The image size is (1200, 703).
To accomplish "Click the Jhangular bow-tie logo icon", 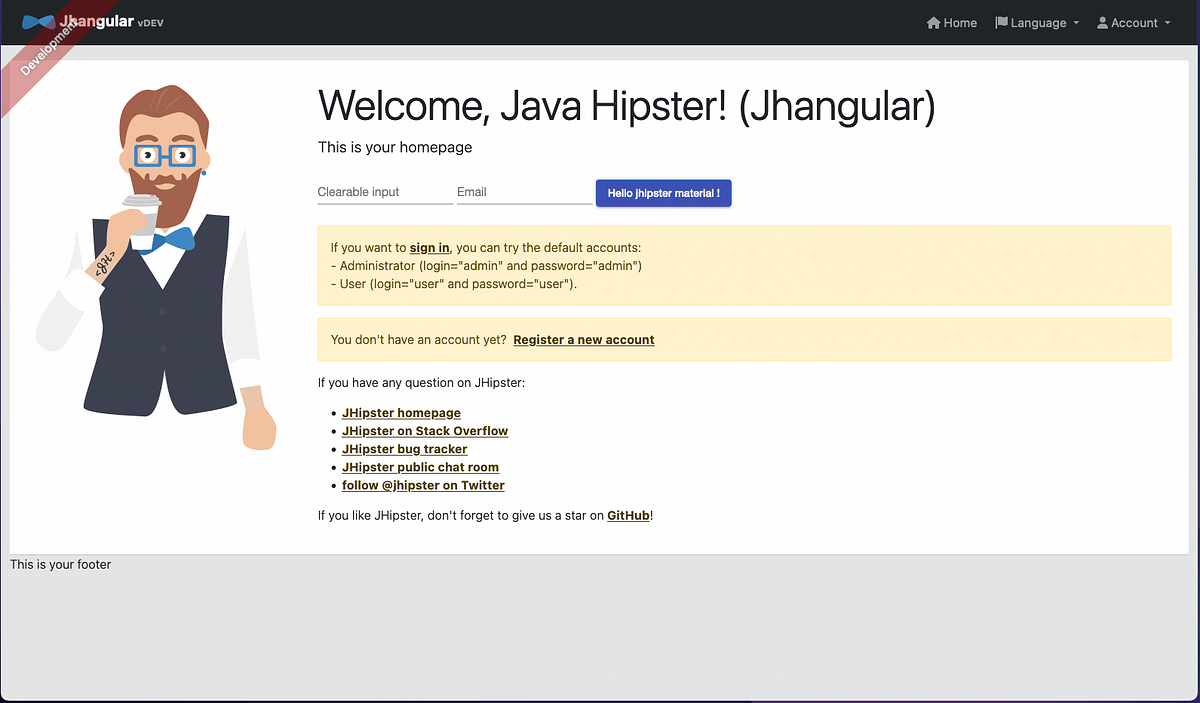I will click(x=39, y=22).
